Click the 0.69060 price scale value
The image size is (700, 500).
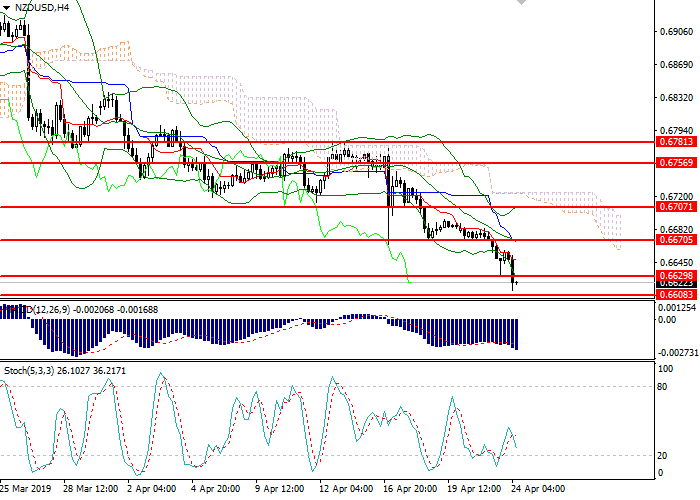[677, 32]
